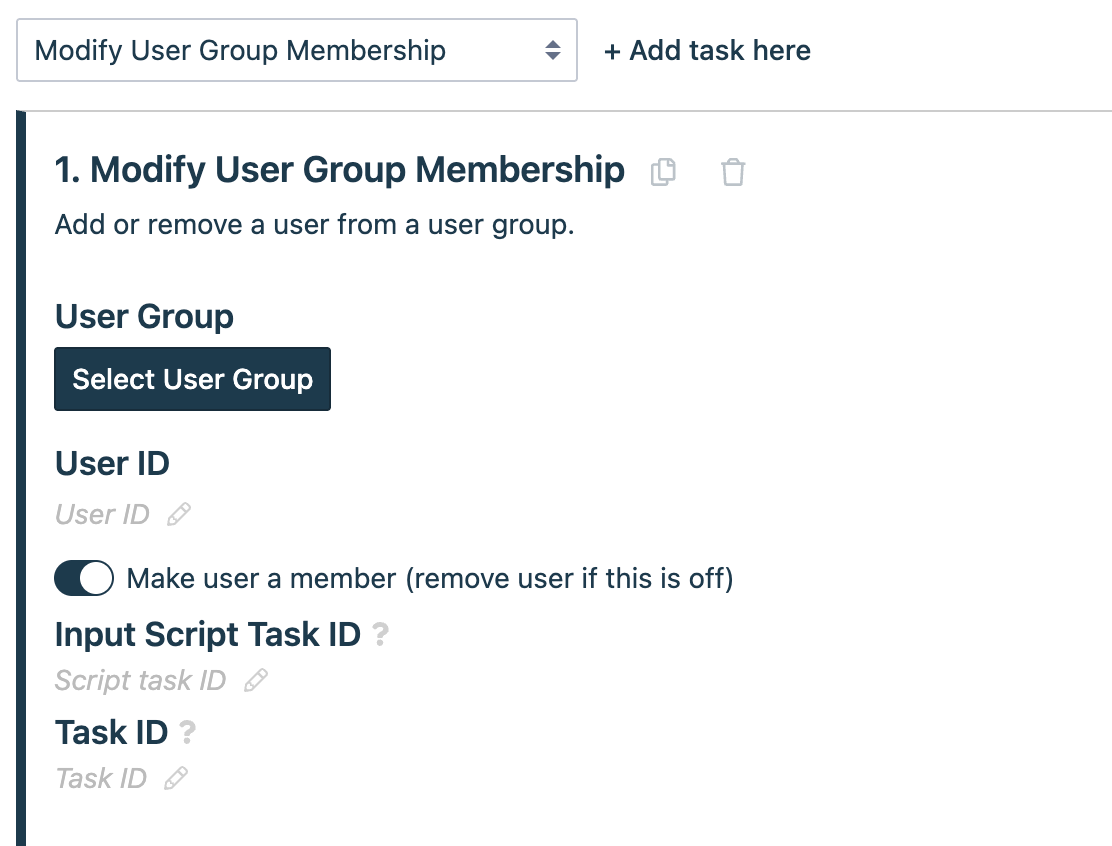1112x846 pixels.
Task: Edit User ID with pencil icon
Action: [x=179, y=514]
